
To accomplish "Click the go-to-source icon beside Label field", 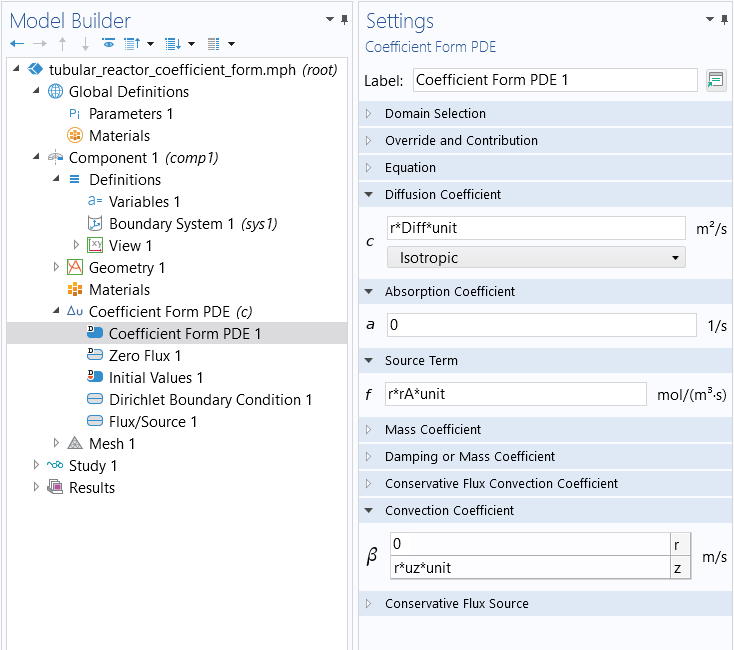I will pos(716,80).
